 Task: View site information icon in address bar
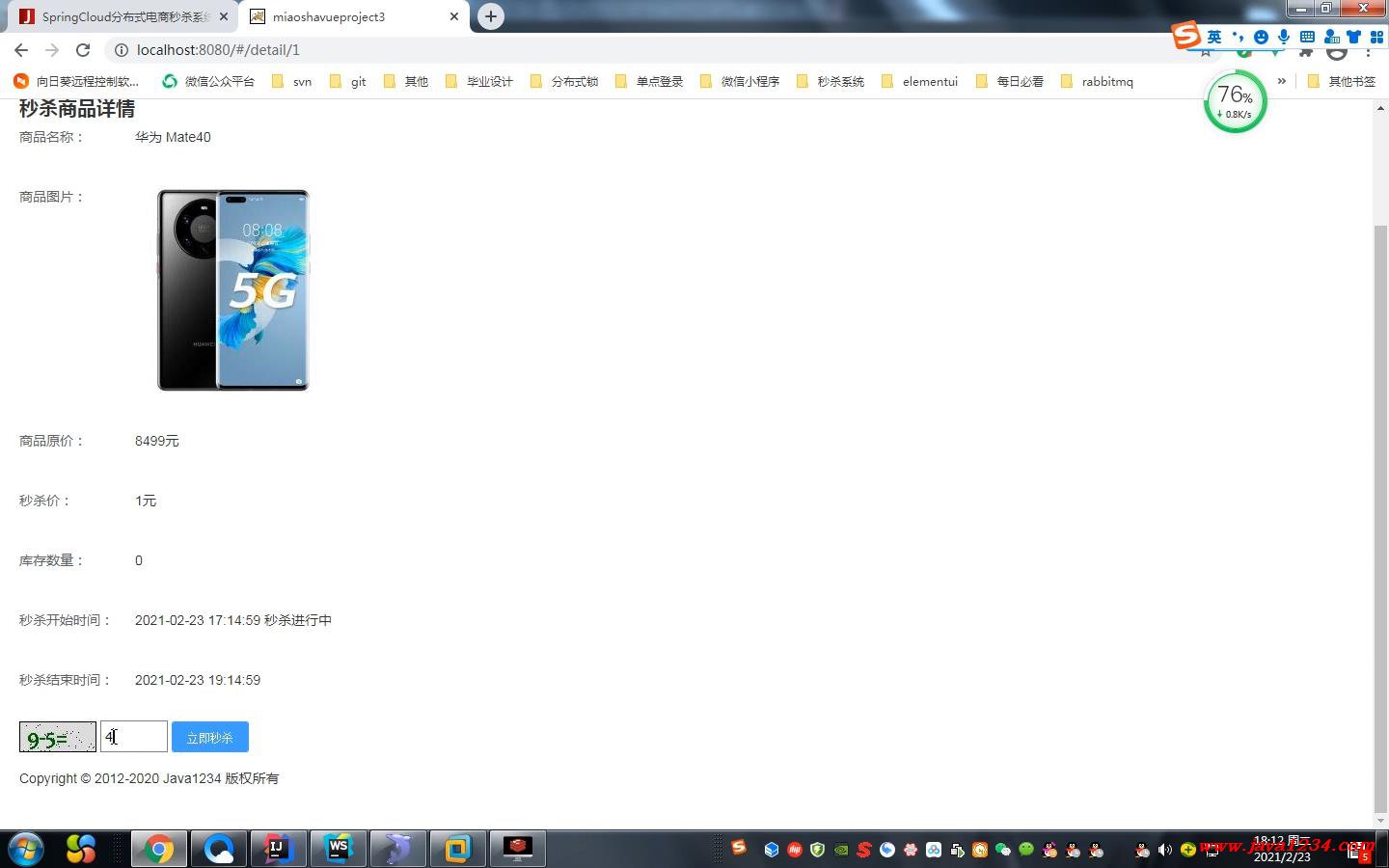[x=121, y=50]
